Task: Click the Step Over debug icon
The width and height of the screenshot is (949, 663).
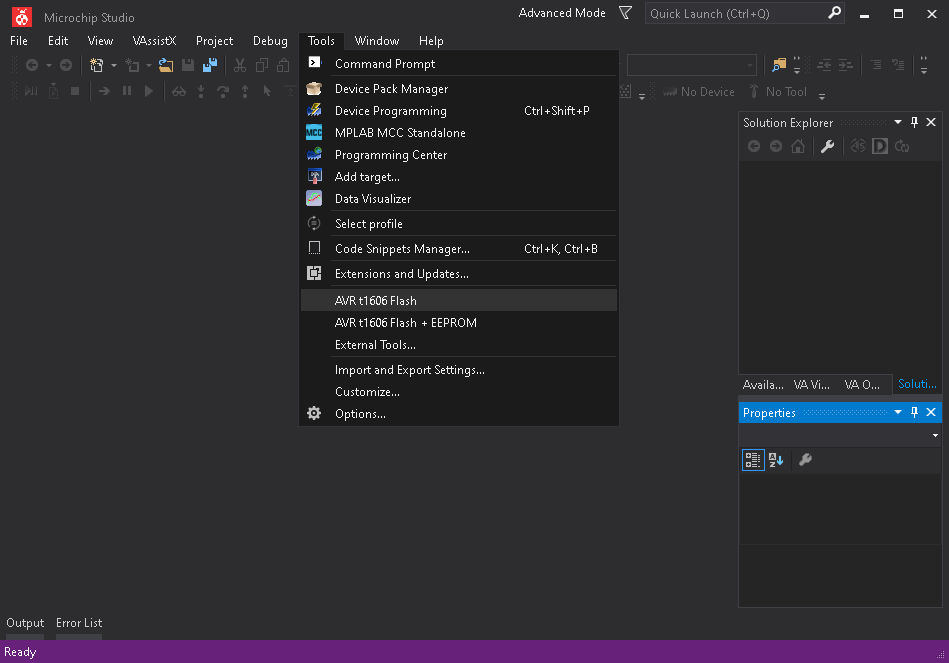Action: (223, 91)
